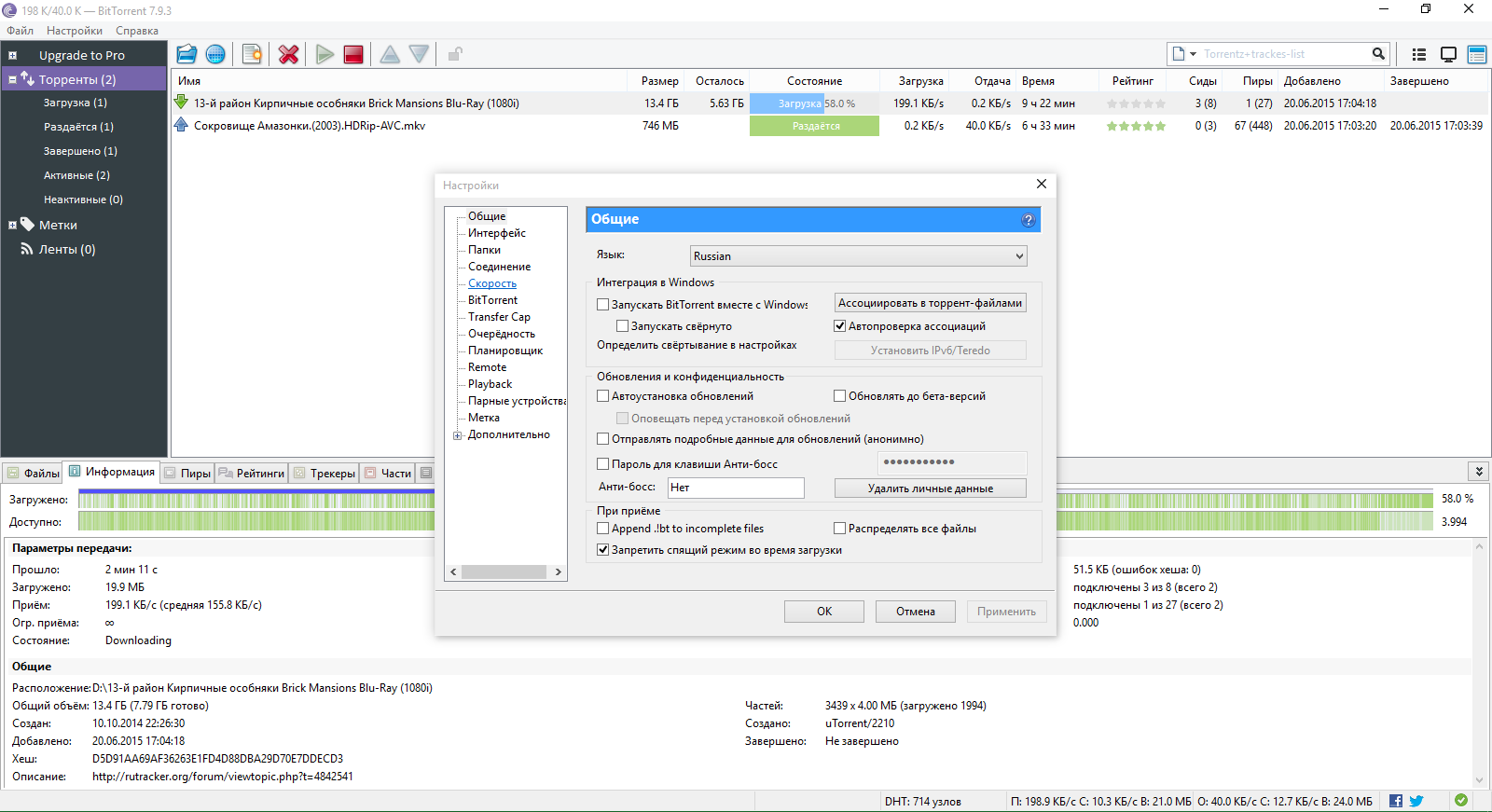
Task: Click Twitter bird icon in status bar
Action: [1416, 801]
